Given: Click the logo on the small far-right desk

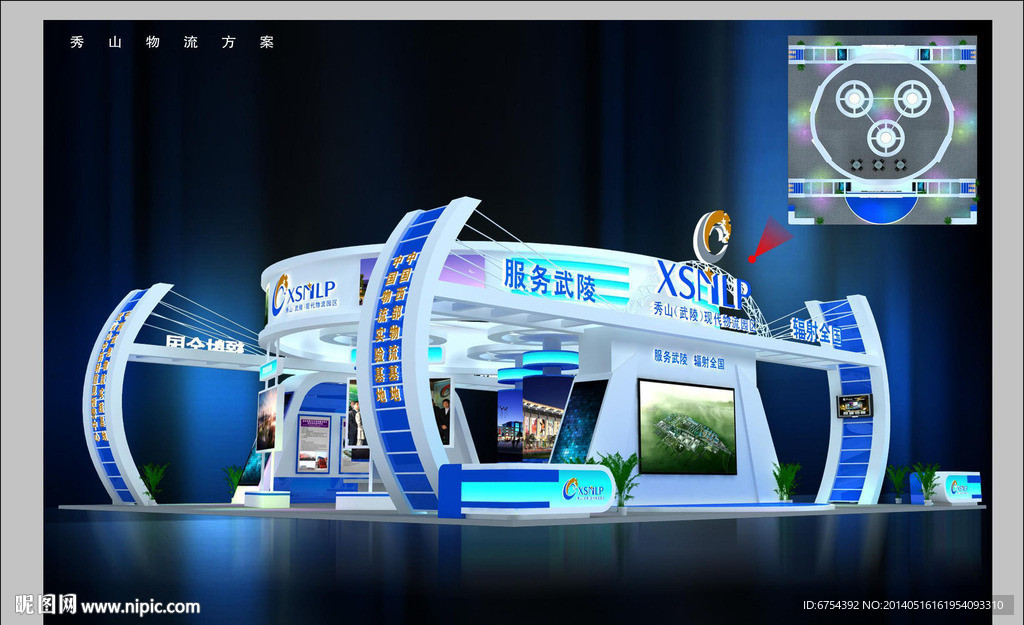Looking at the screenshot, I should (x=959, y=487).
